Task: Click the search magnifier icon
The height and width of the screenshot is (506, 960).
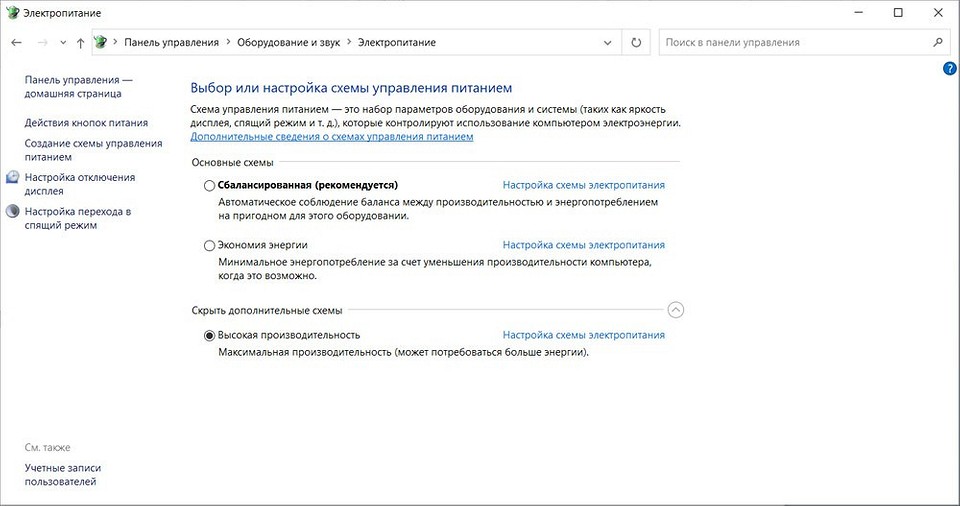Action: 937,42
